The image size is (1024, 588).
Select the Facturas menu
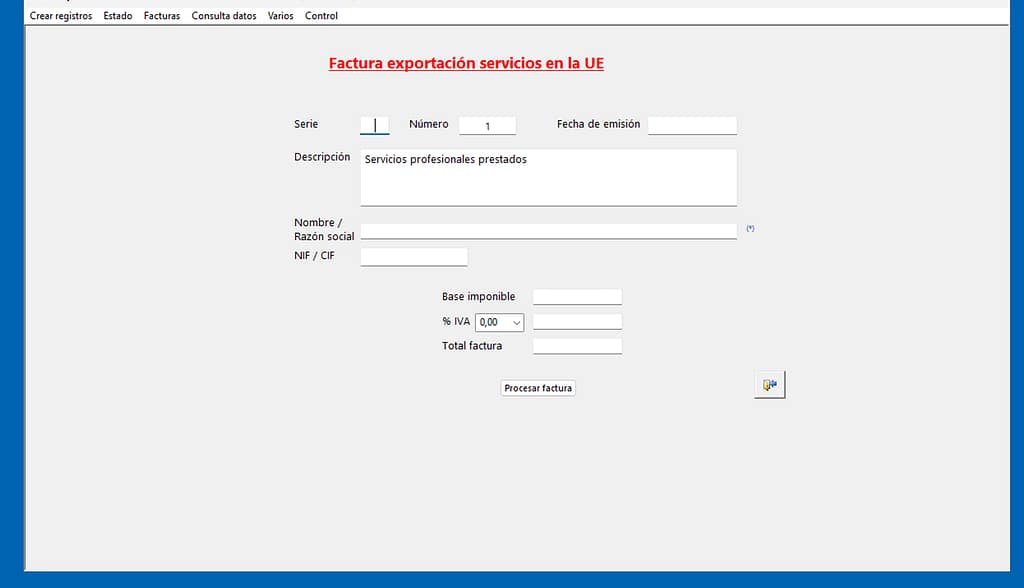click(x=162, y=16)
